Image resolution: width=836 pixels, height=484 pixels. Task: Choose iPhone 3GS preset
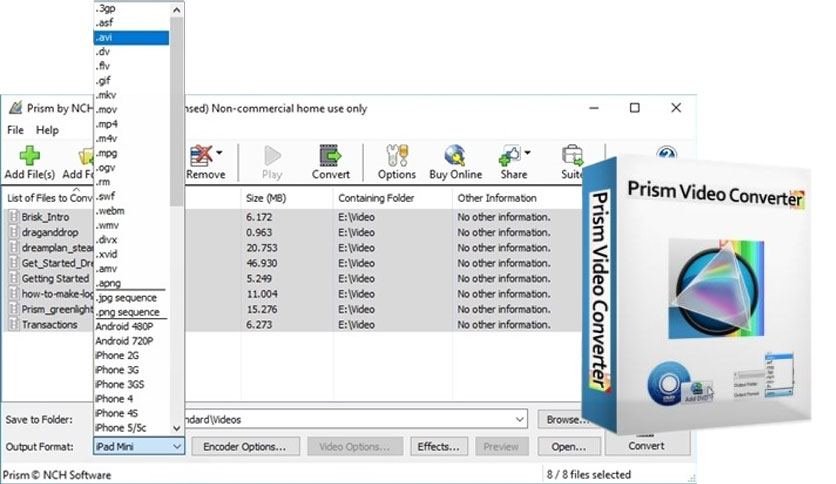point(132,384)
